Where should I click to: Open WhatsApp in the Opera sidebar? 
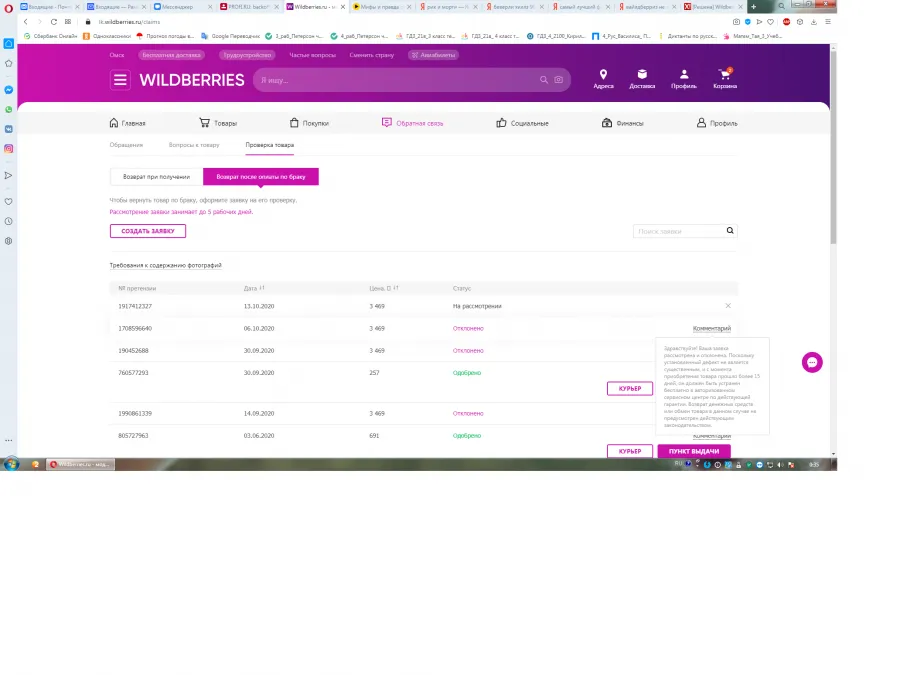click(x=9, y=110)
